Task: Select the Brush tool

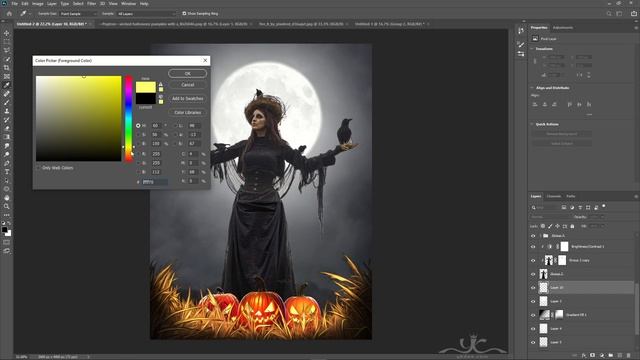Action: (7, 102)
